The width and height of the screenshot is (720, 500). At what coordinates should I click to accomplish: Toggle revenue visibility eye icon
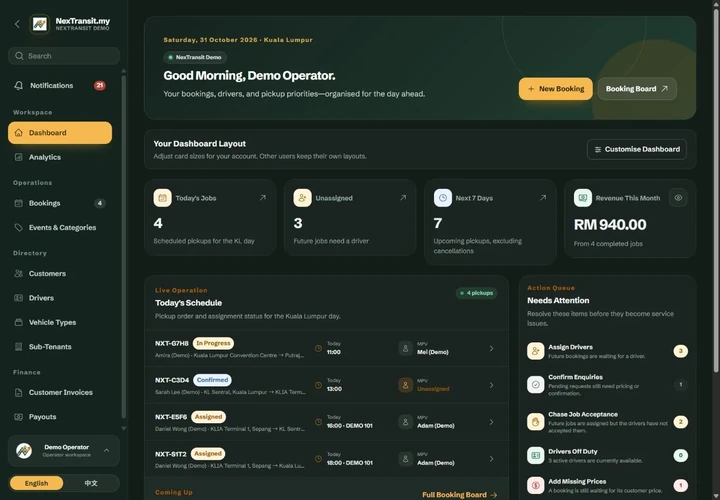[678, 198]
